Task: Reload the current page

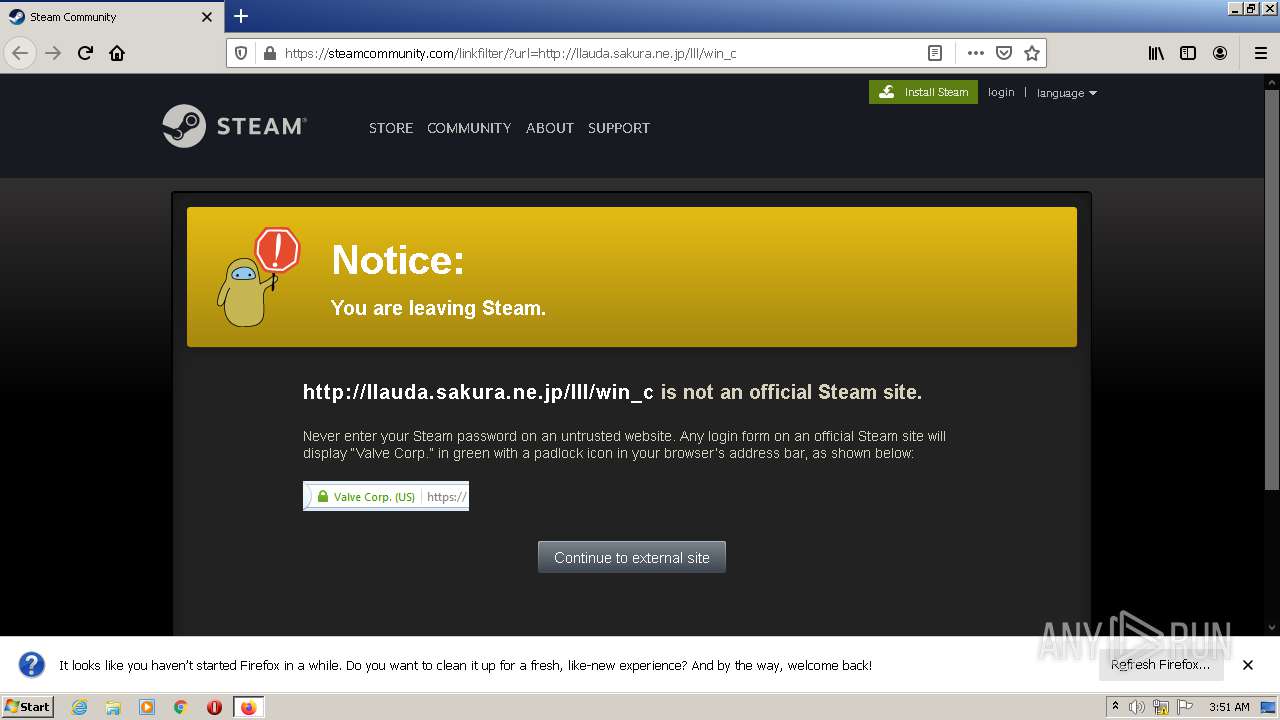Action: (x=85, y=53)
